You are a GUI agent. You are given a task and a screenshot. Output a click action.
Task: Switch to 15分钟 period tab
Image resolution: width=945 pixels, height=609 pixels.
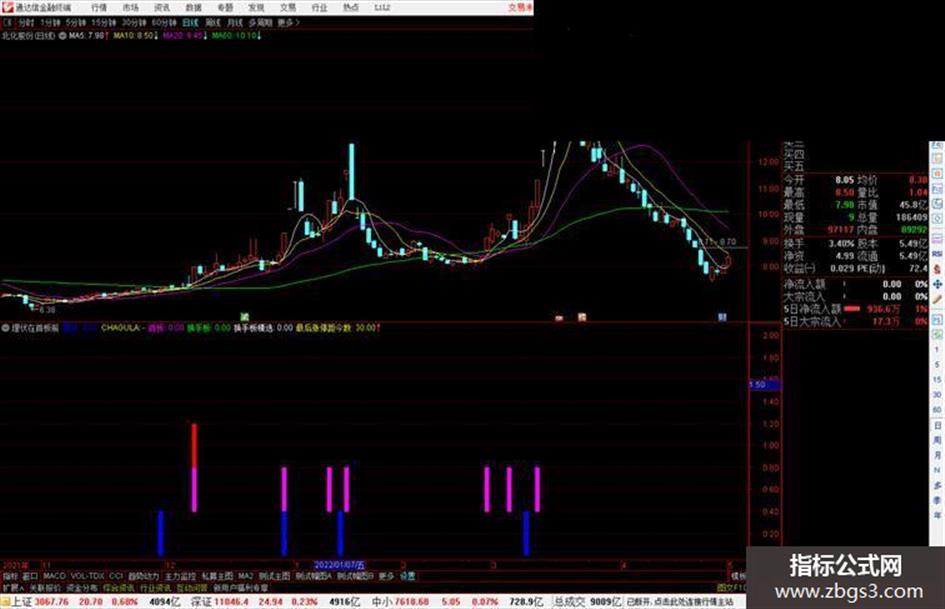click(x=104, y=23)
